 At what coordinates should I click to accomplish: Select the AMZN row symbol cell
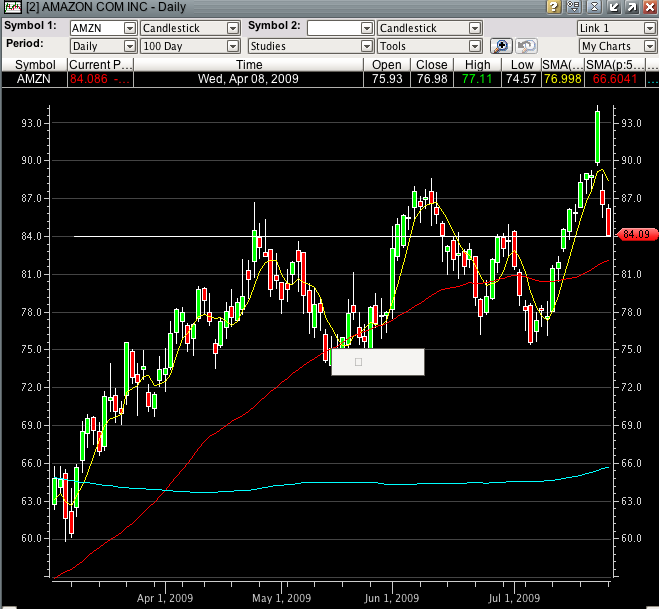(x=33, y=78)
